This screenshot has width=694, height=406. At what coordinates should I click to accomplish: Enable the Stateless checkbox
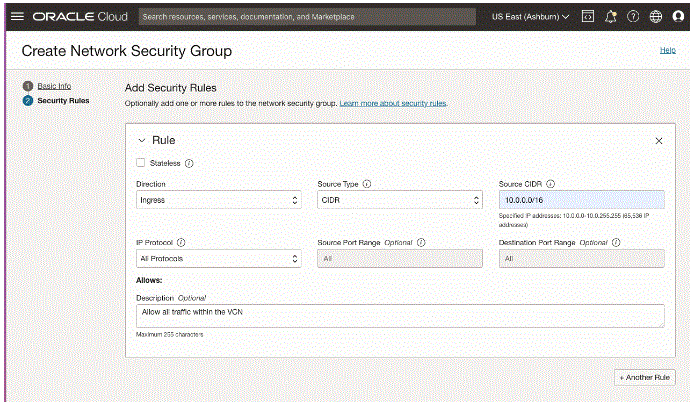141,162
